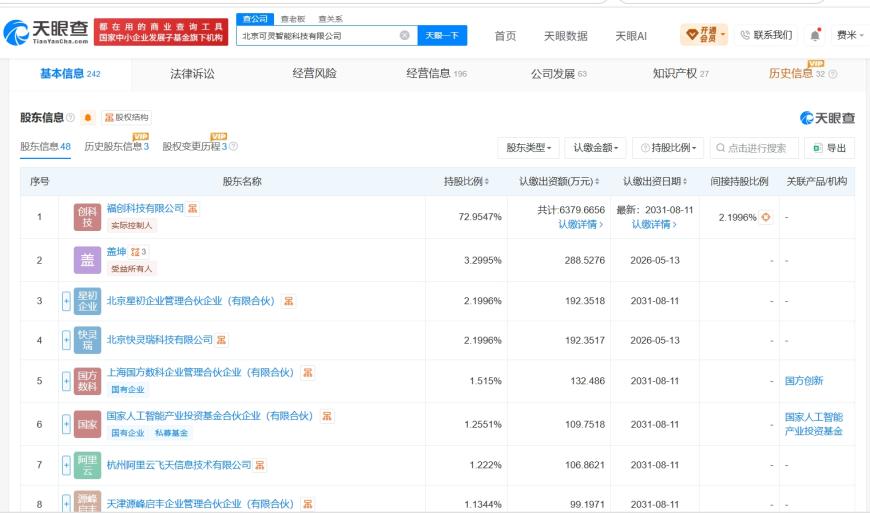Open the 持股比例 filter dropdown
This screenshot has width=870, height=514.
[668, 148]
